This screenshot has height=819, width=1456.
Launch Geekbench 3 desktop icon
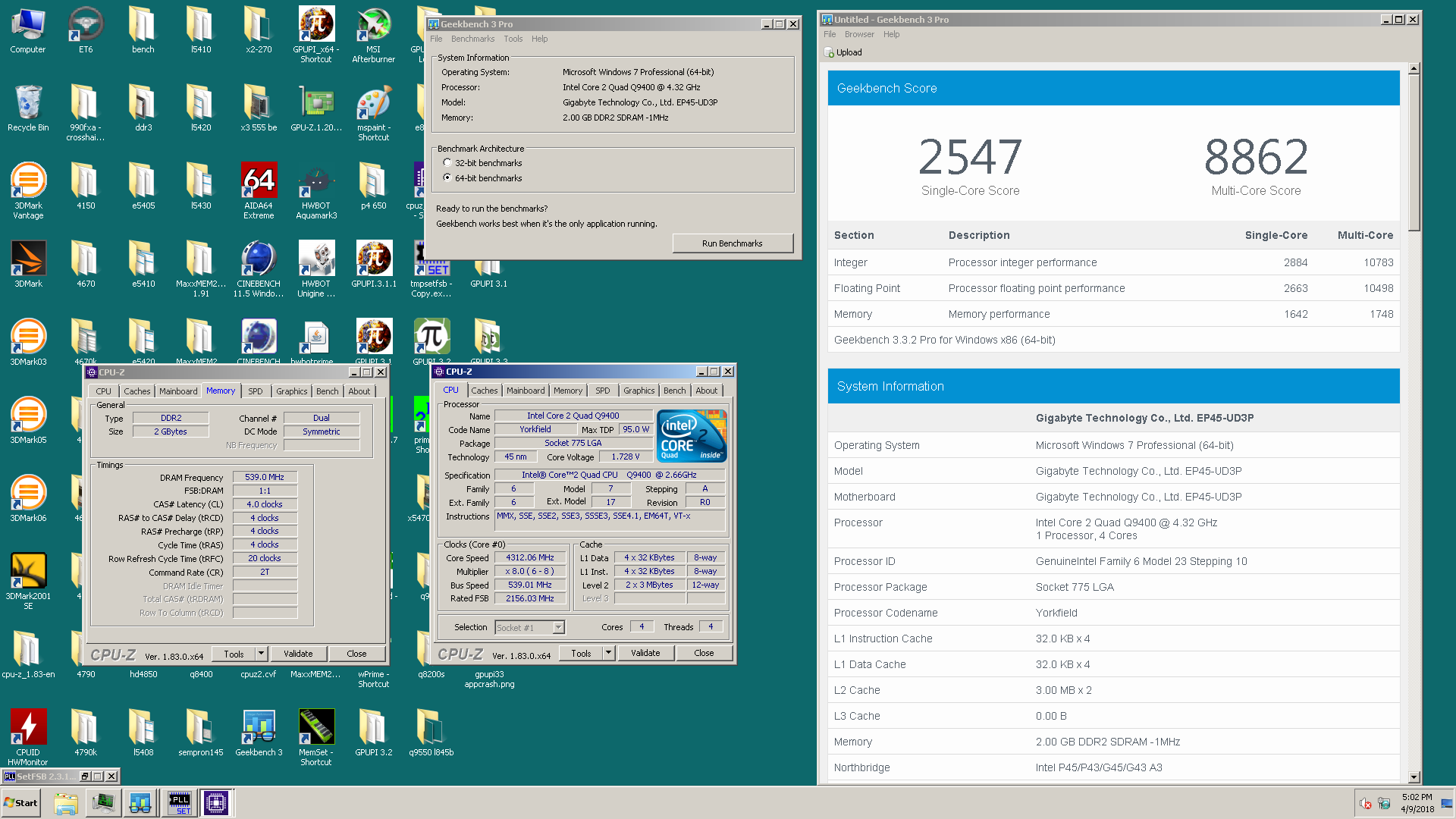point(259,733)
